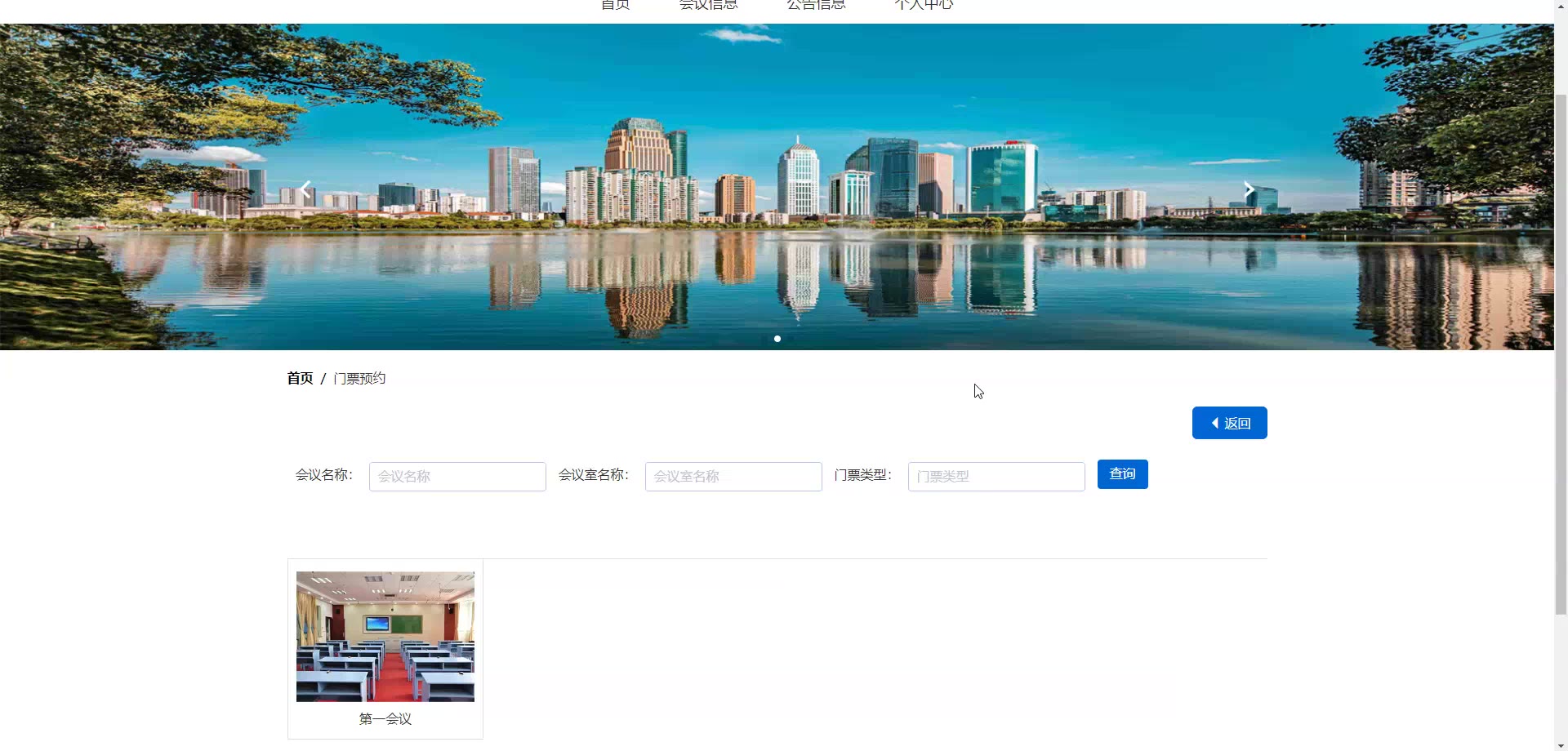The height and width of the screenshot is (751, 1568).
Task: Click the 门票预约 breadcrumb text
Action: [x=359, y=378]
